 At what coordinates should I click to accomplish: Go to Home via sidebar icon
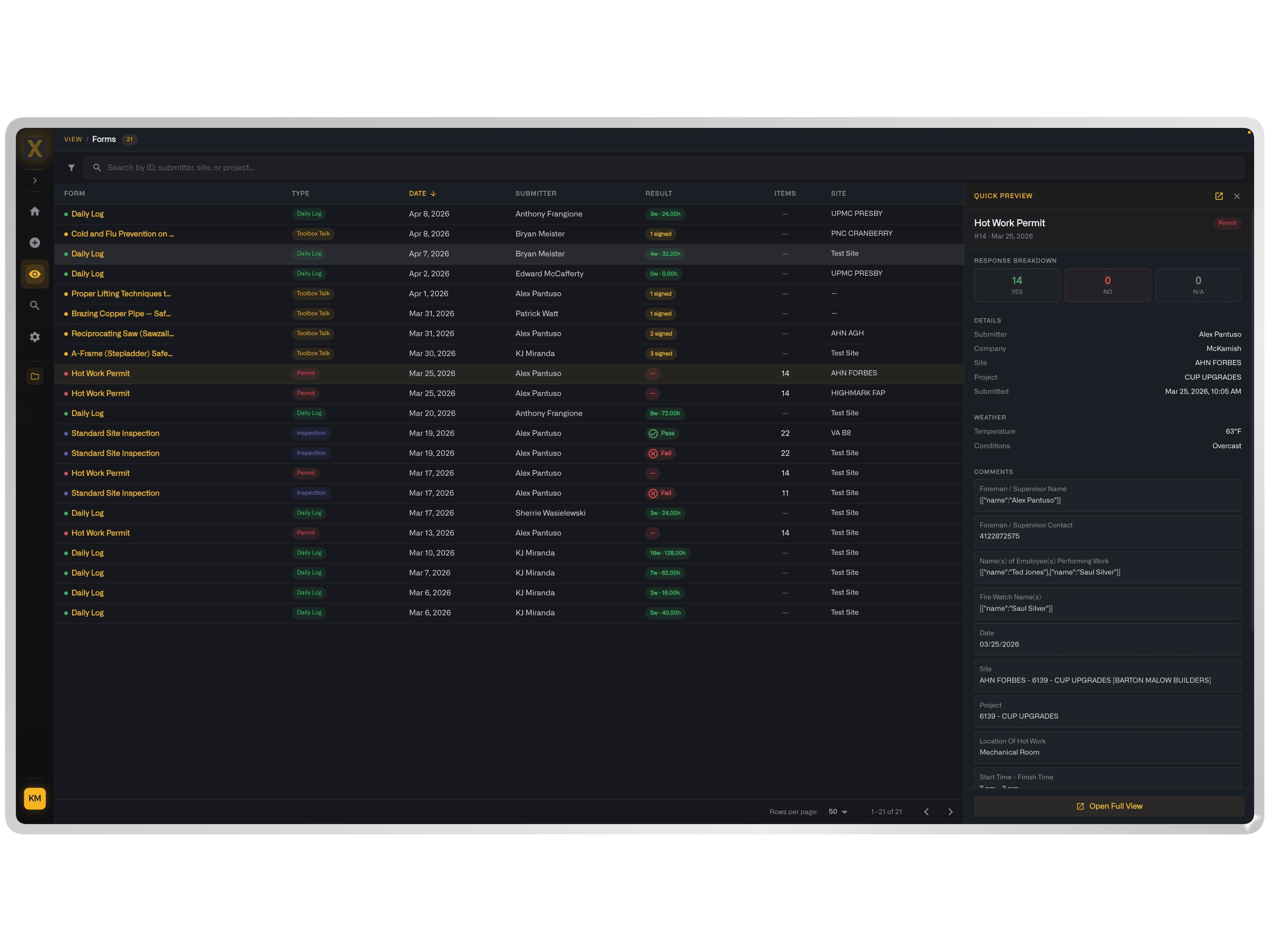(x=35, y=211)
